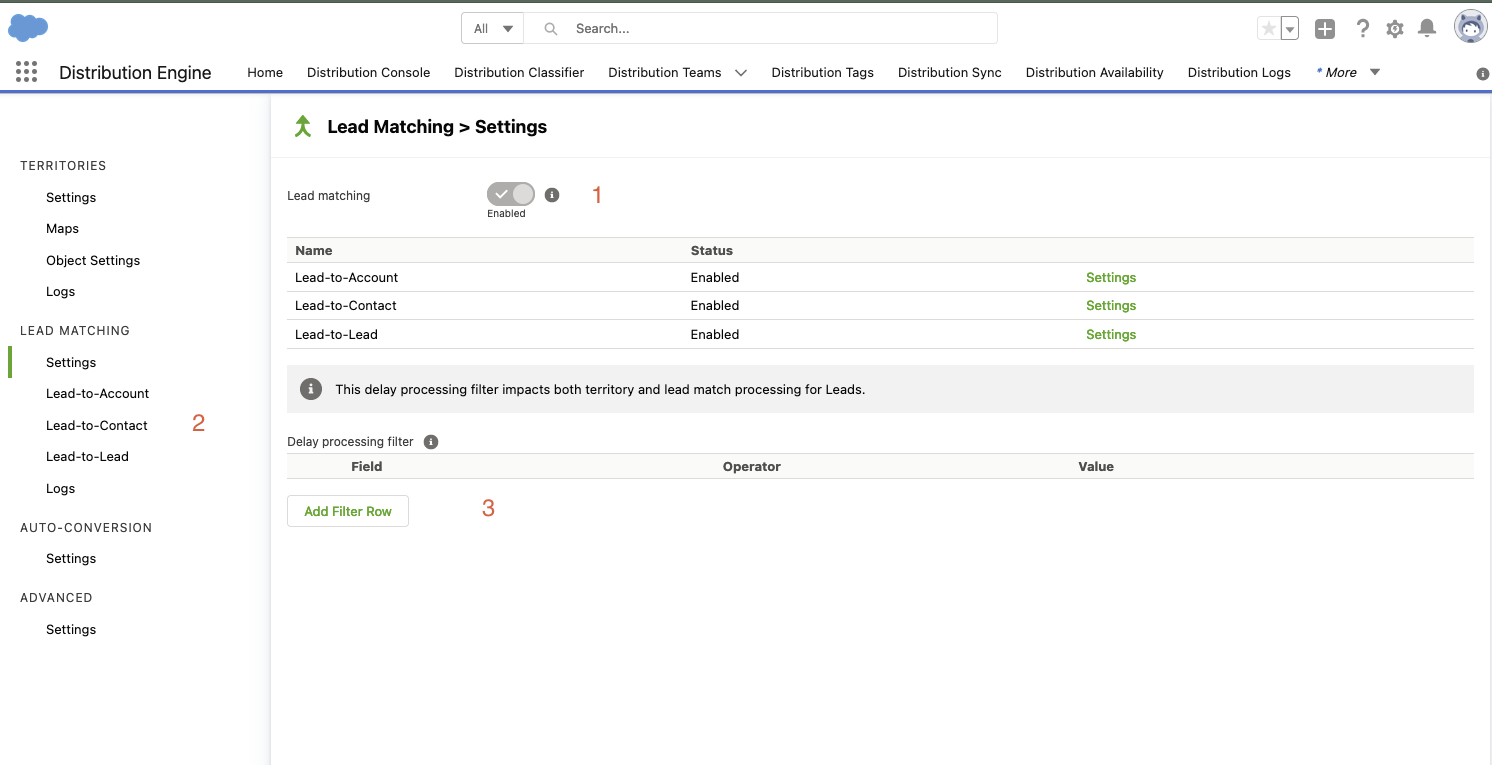The width and height of the screenshot is (1492, 765).
Task: Open Object Settings in sidebar
Action: (x=93, y=260)
